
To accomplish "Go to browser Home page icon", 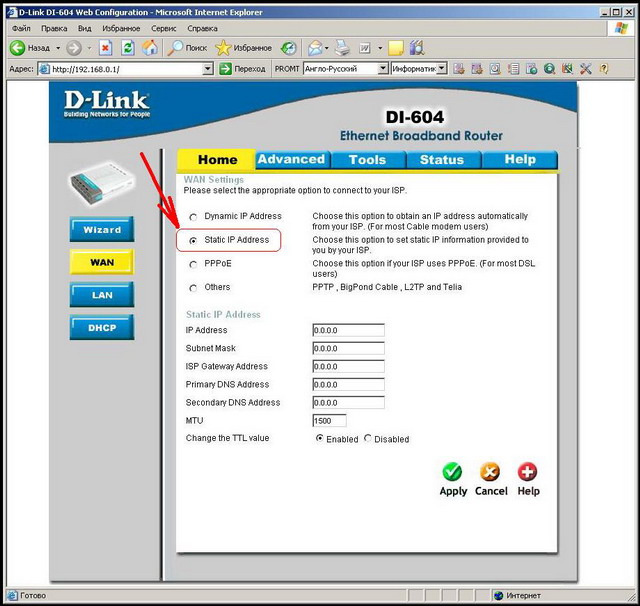I will click(x=150, y=47).
